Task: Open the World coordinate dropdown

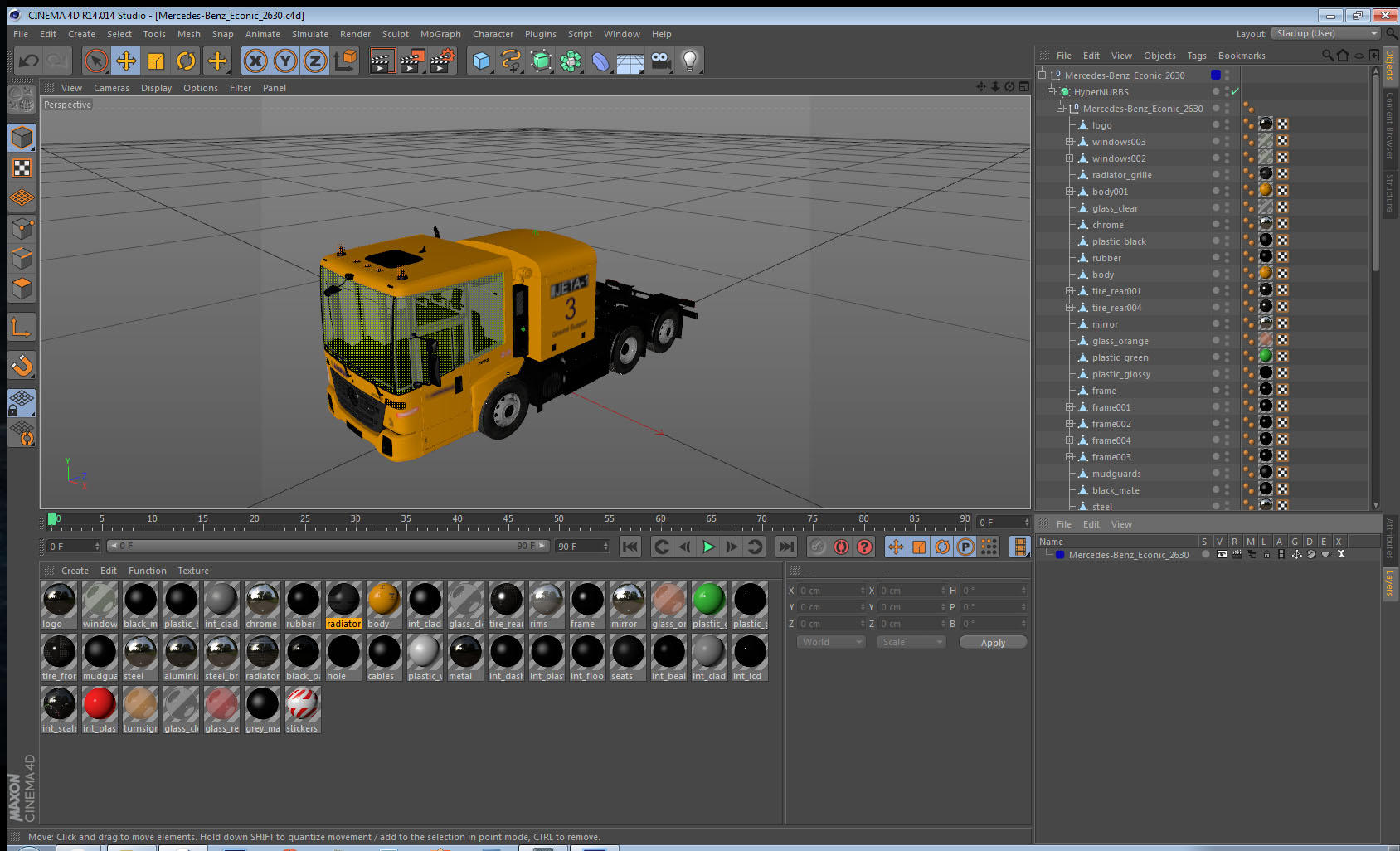Action: coord(832,642)
